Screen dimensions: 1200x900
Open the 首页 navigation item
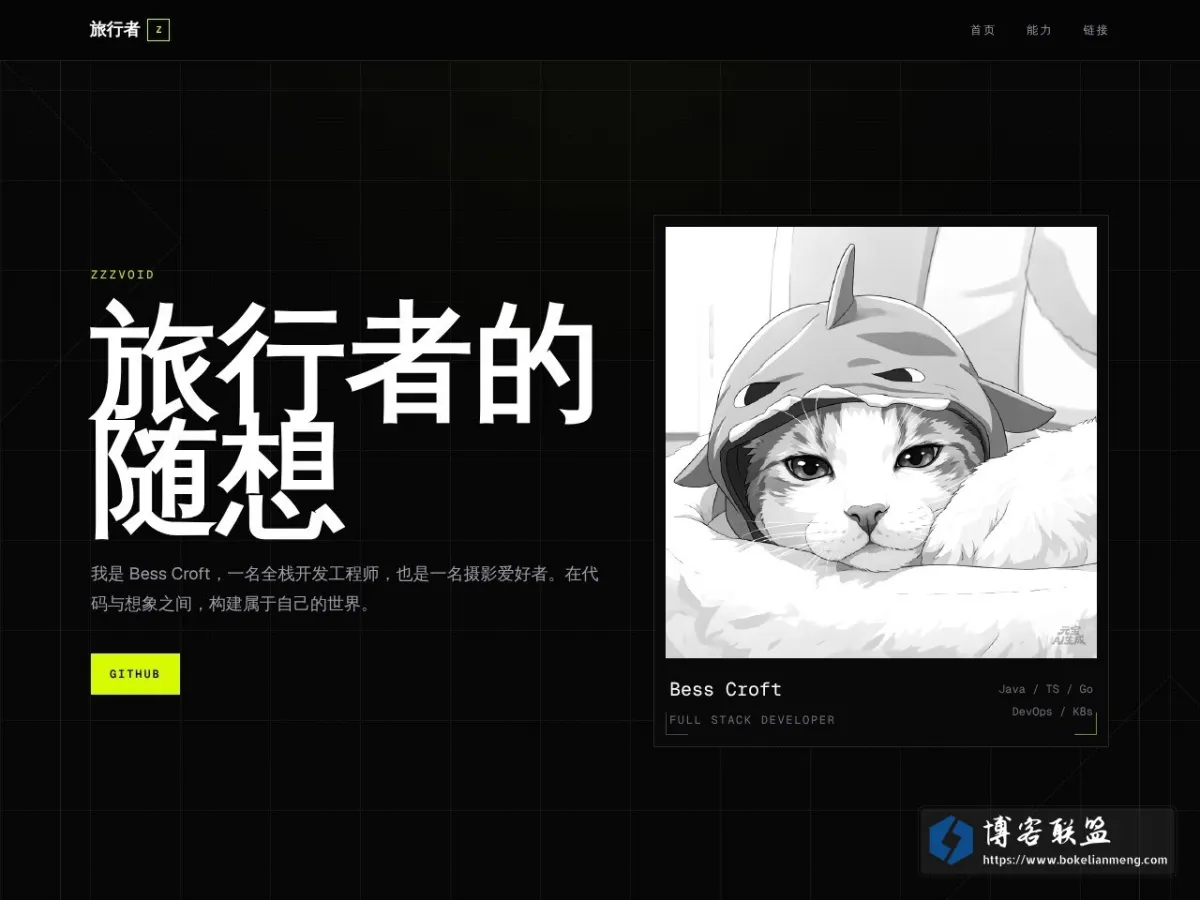coord(982,30)
